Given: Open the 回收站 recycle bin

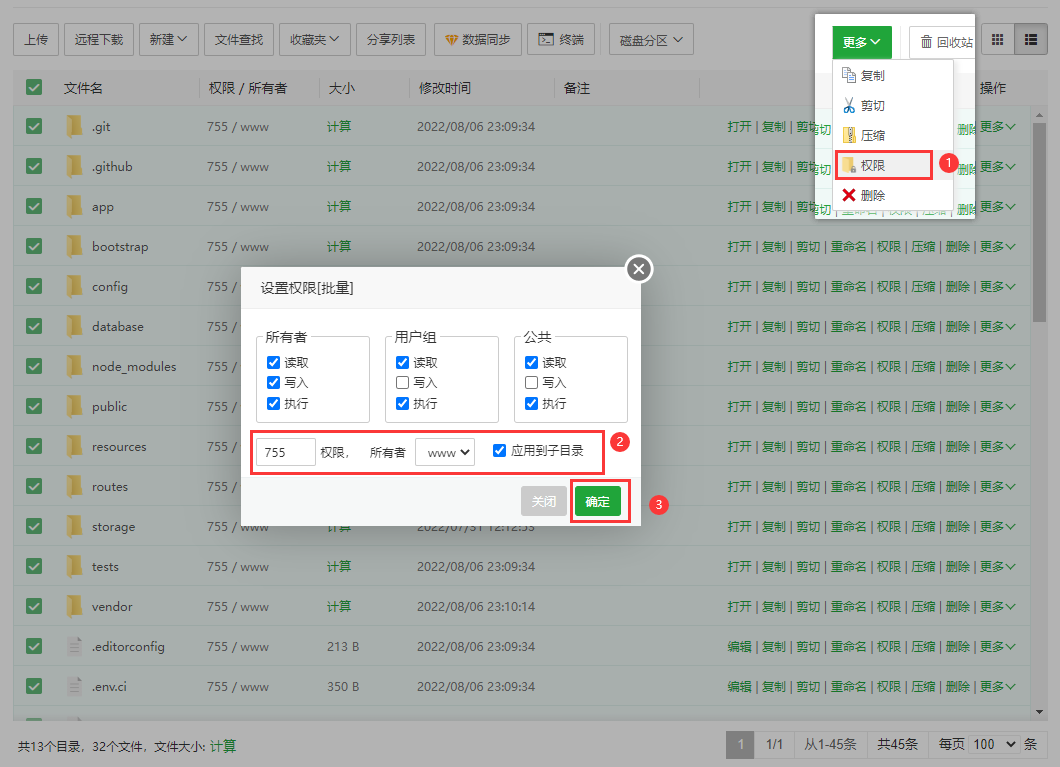Looking at the screenshot, I should pyautogui.click(x=943, y=42).
